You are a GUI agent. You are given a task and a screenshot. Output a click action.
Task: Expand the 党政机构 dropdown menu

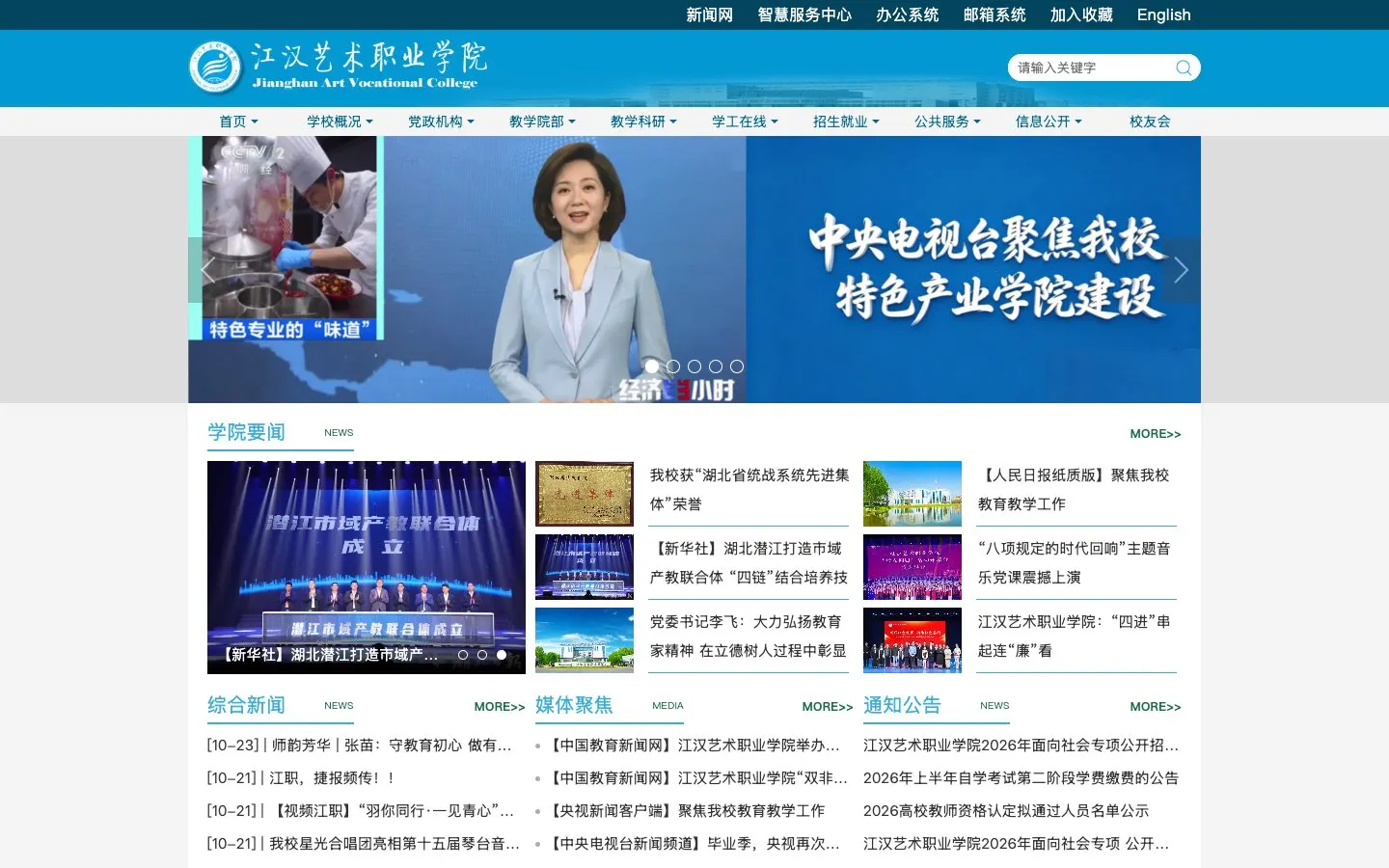pos(441,122)
